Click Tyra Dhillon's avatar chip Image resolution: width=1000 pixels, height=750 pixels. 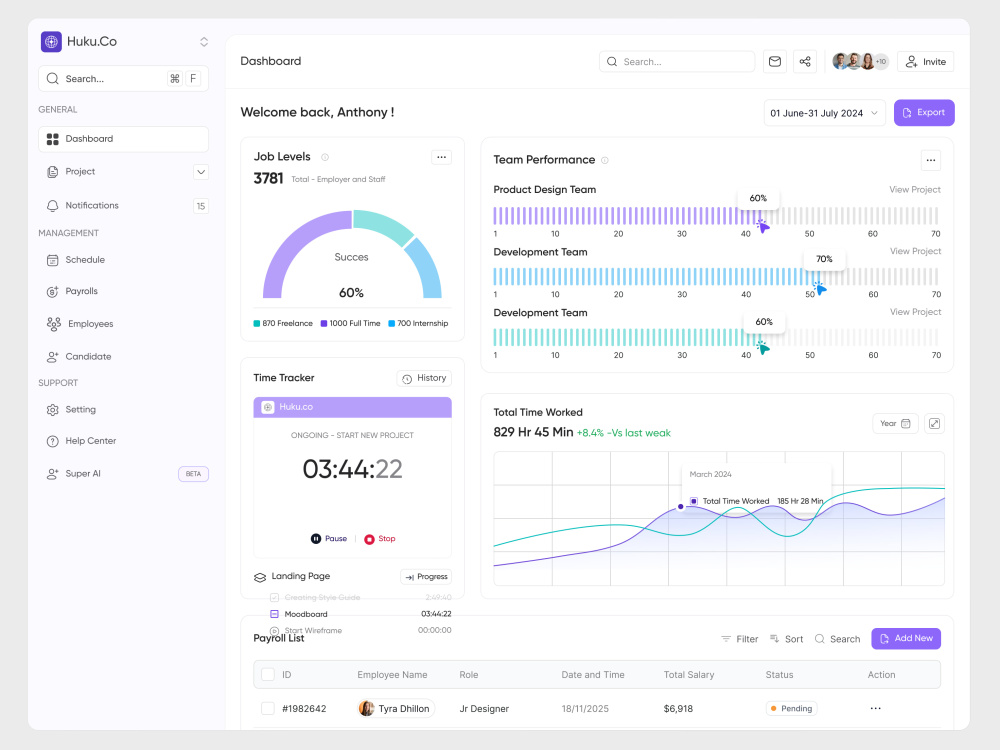tap(395, 709)
